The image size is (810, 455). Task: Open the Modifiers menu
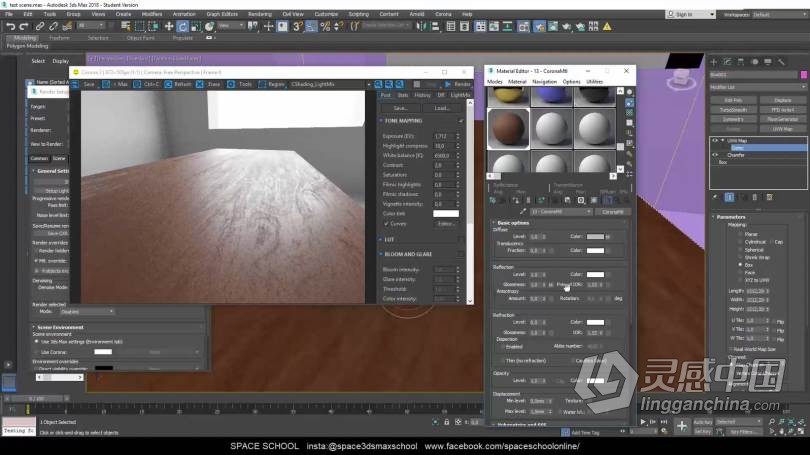tap(152, 14)
